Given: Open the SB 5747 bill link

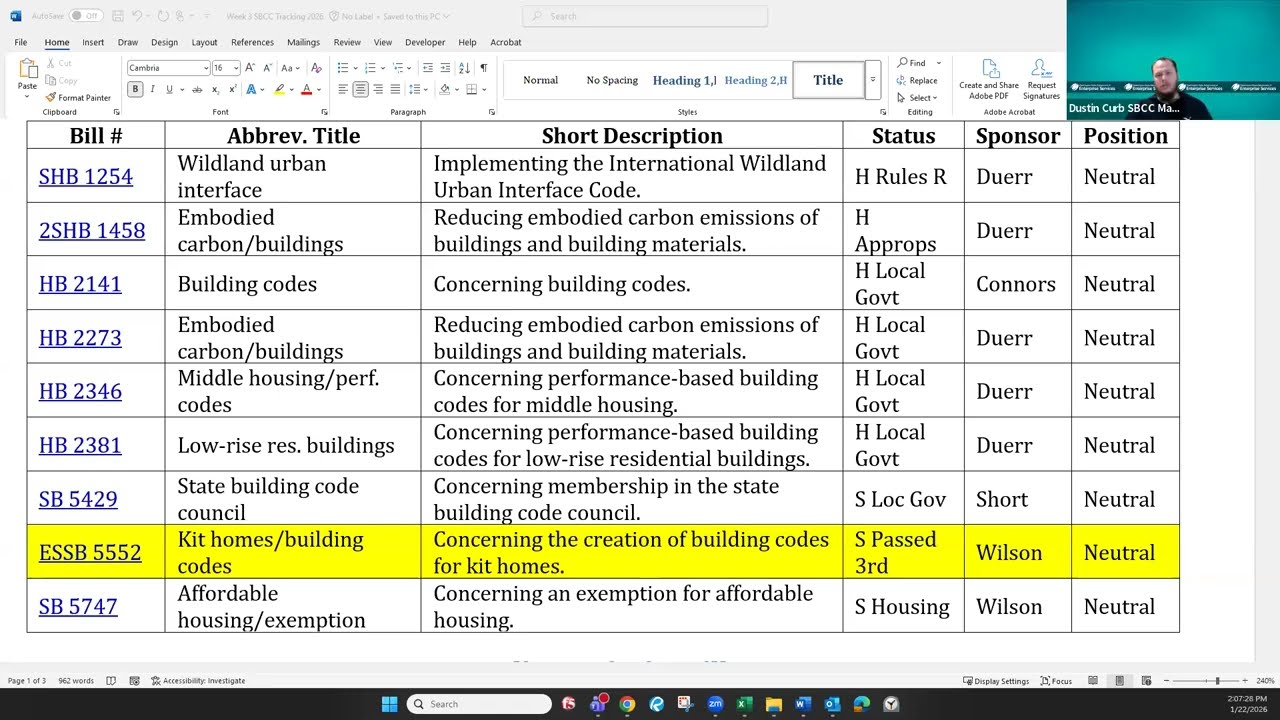Looking at the screenshot, I should point(78,607).
